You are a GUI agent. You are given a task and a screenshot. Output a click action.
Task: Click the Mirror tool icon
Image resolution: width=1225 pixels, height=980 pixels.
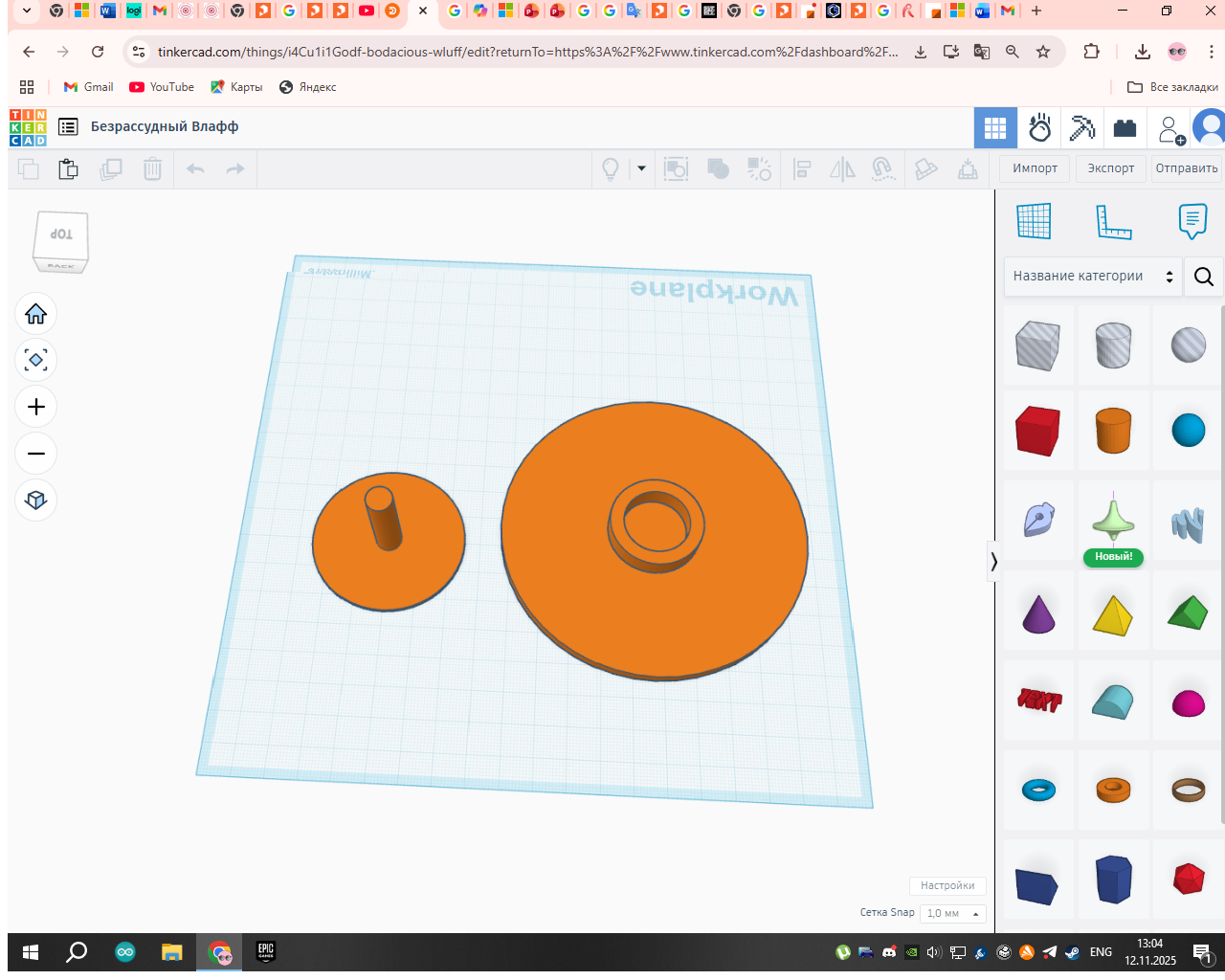click(842, 169)
